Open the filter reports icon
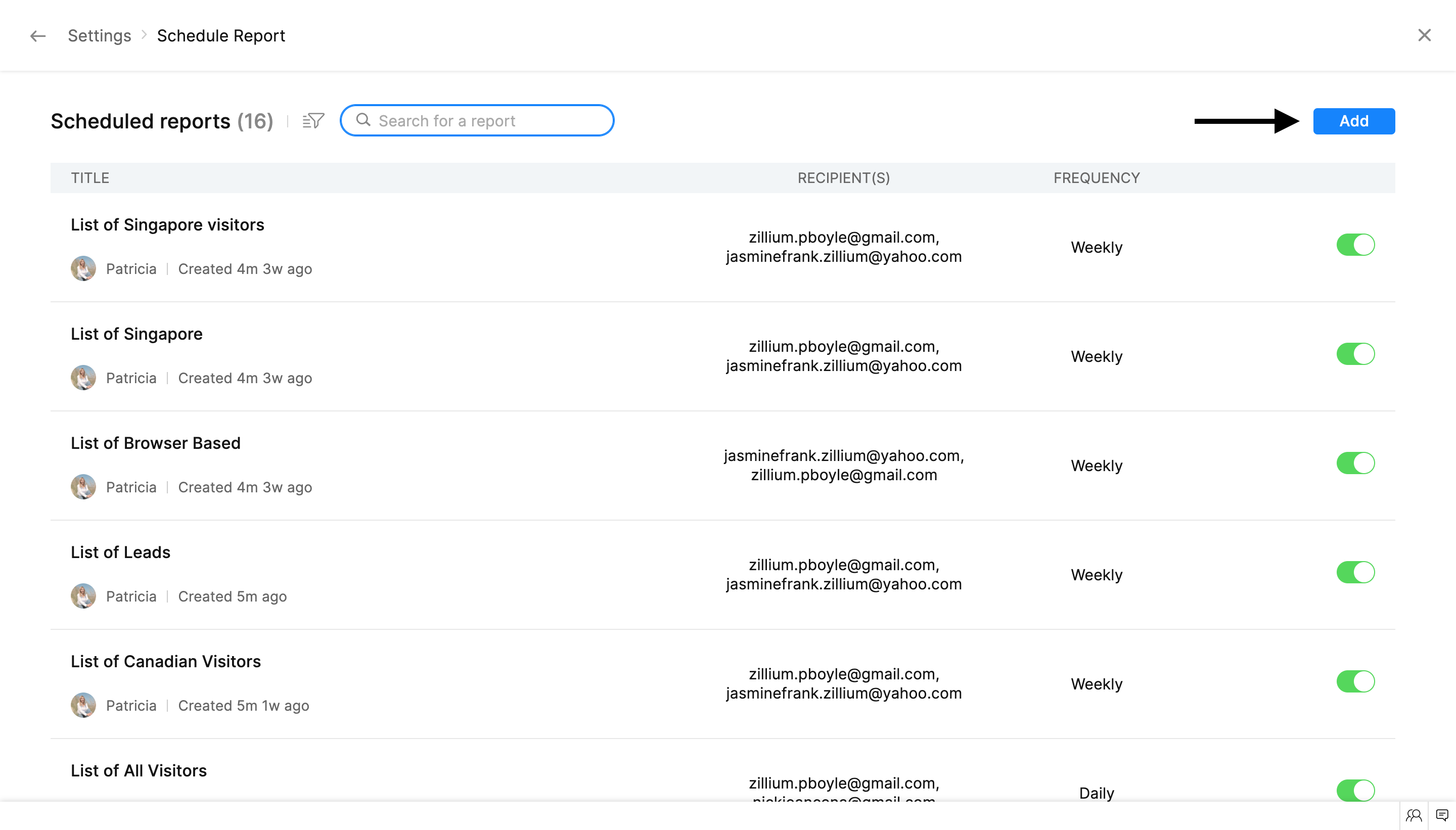The height and width of the screenshot is (830, 1456). click(x=313, y=121)
